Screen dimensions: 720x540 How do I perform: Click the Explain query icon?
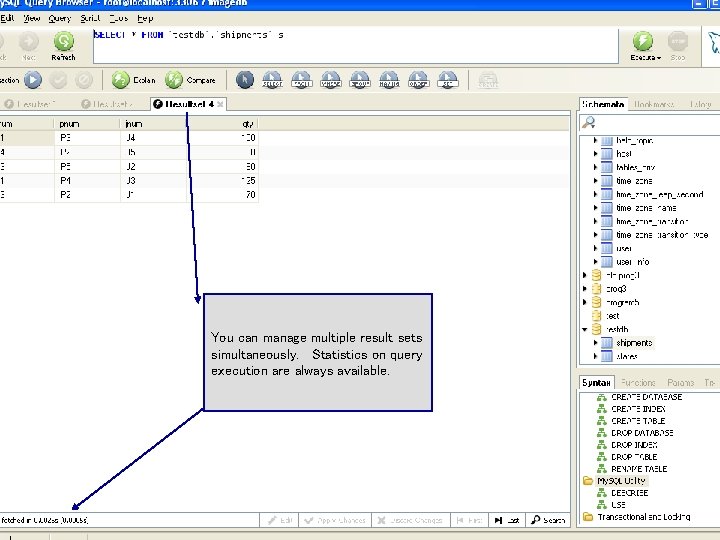[x=121, y=80]
